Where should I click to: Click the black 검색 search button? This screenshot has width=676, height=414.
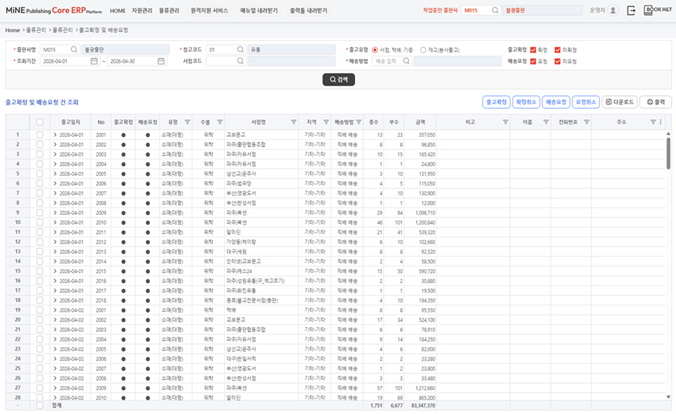click(x=338, y=79)
